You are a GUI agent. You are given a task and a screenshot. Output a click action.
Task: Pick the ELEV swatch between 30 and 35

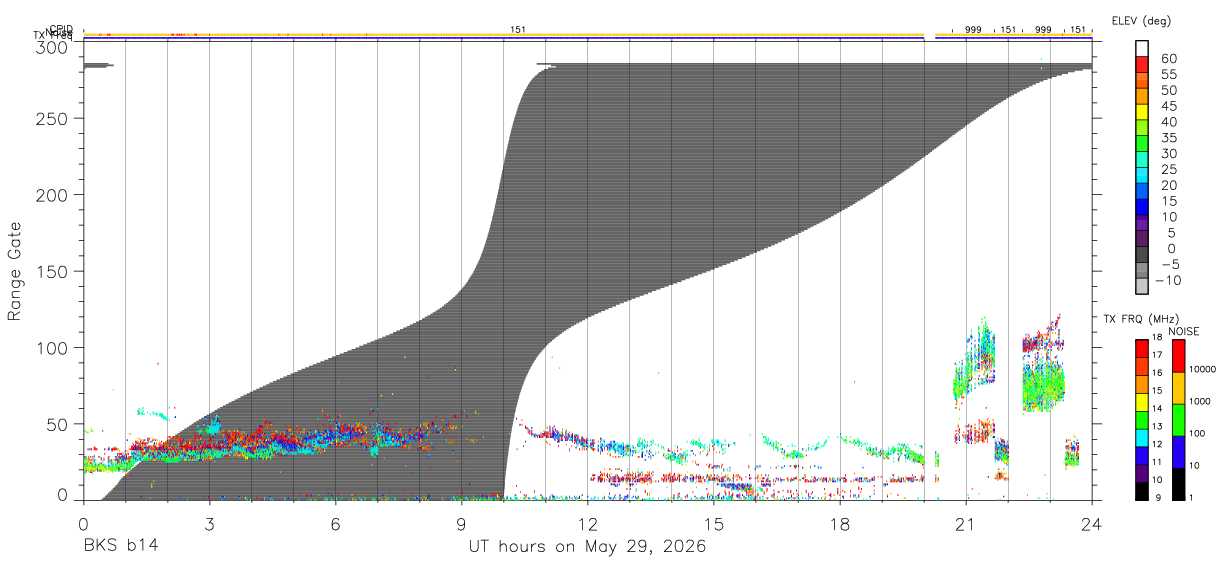pyautogui.click(x=1143, y=144)
